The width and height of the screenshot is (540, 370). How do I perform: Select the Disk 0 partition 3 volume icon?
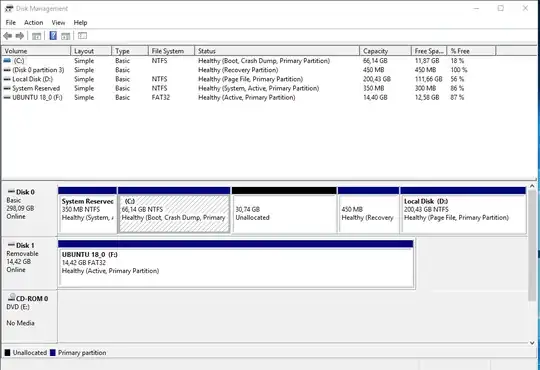[7, 70]
